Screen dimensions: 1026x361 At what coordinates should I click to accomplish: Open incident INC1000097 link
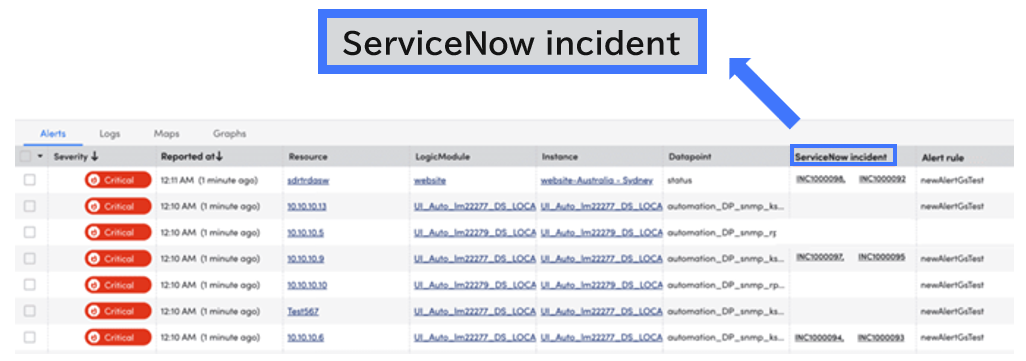click(820, 257)
